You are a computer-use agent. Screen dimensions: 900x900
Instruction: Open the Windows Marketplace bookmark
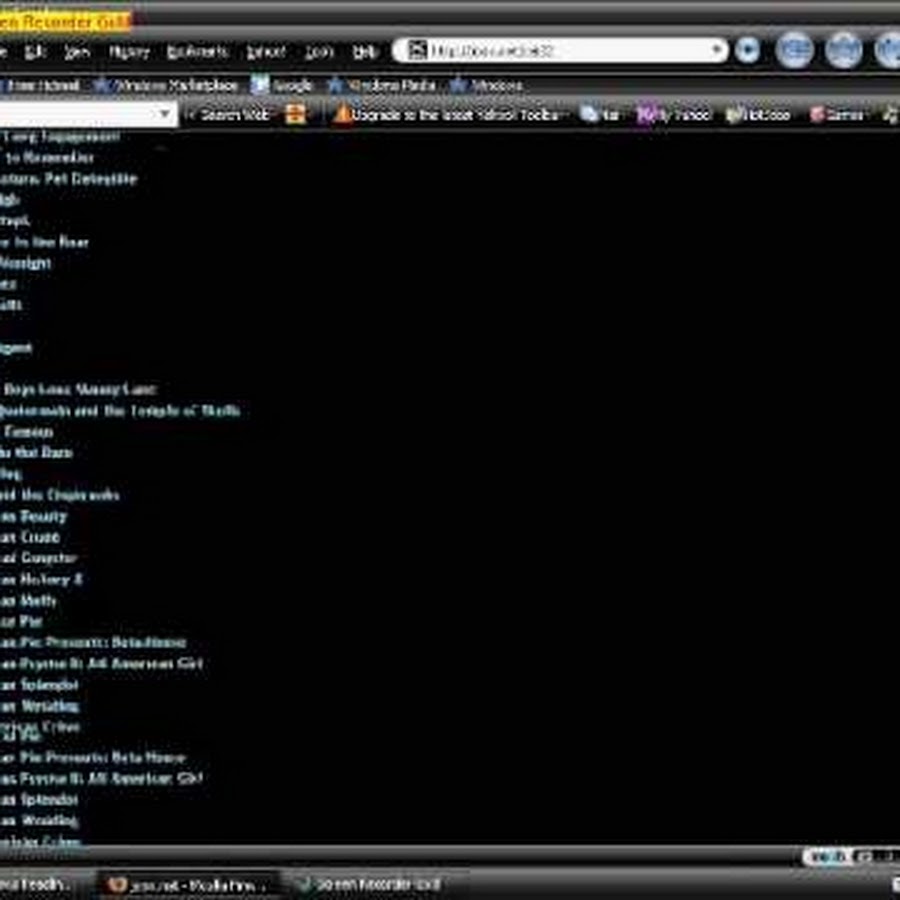coord(166,85)
